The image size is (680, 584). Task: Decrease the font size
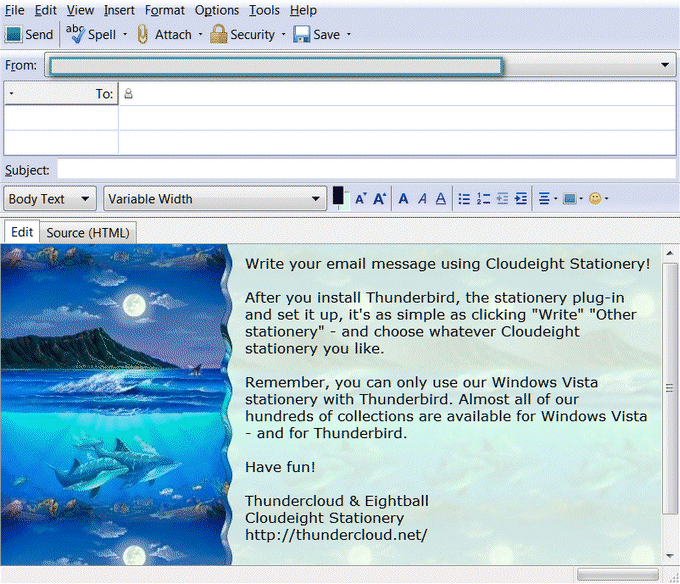coord(360,199)
